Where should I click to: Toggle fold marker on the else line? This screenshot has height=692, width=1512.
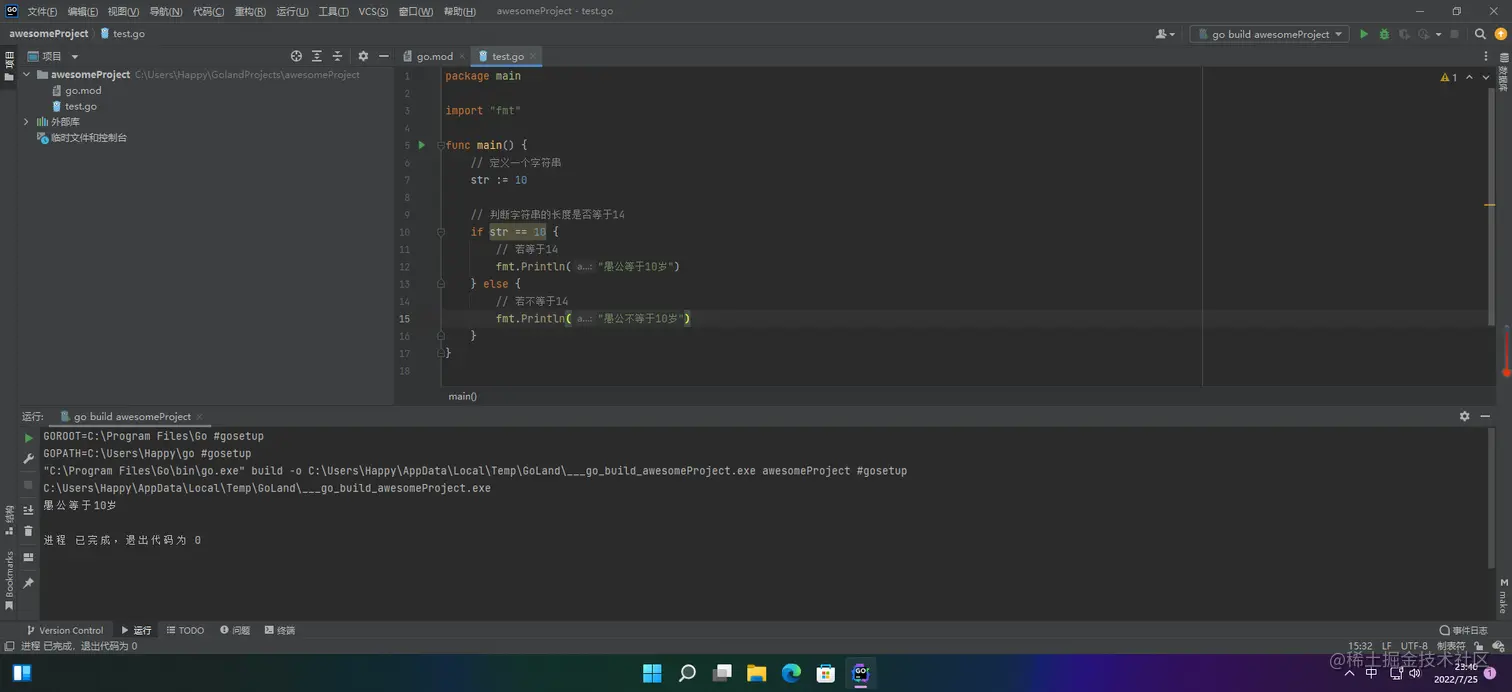(x=440, y=284)
